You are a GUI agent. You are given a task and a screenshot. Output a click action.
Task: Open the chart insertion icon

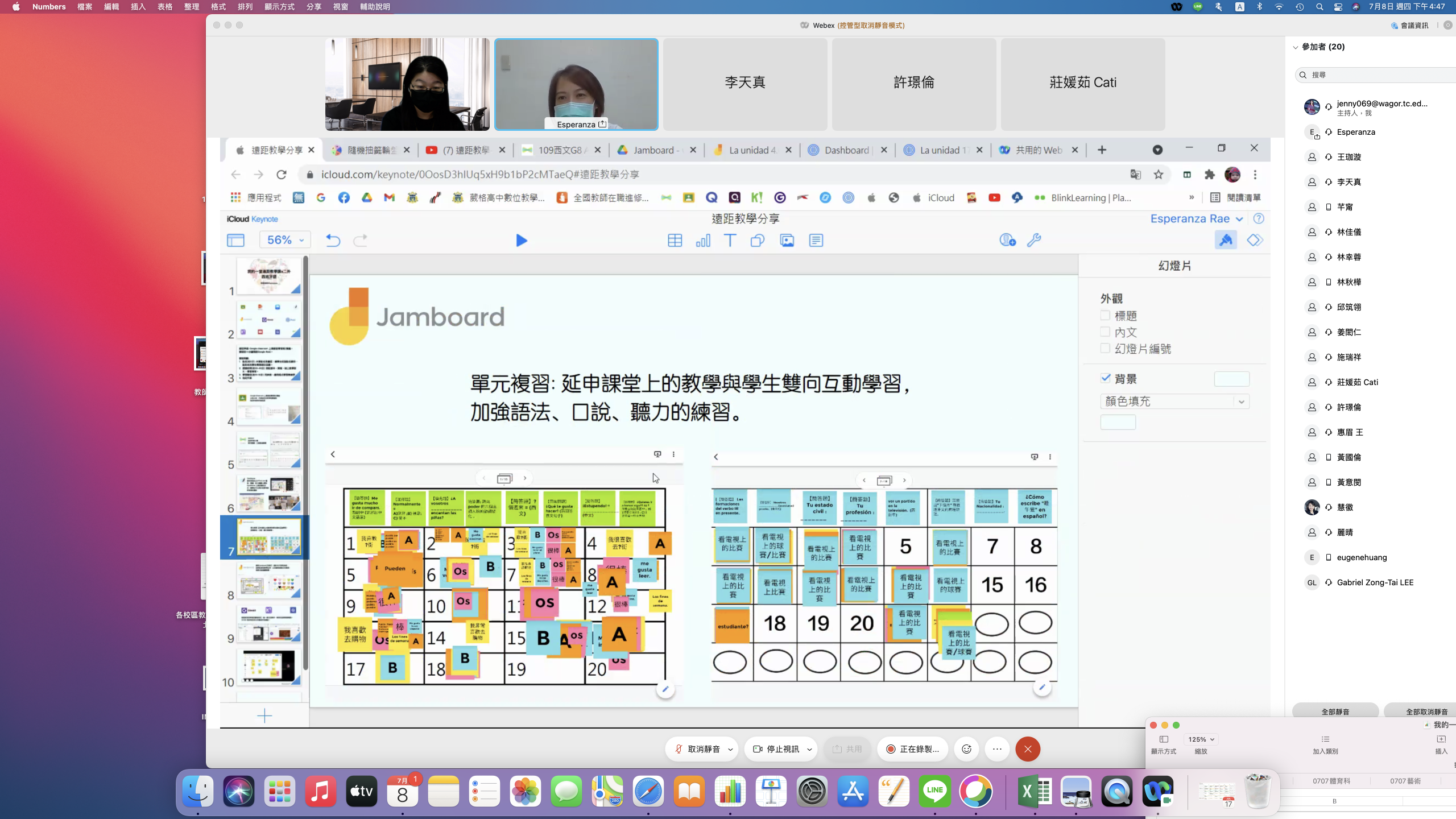pos(703,241)
